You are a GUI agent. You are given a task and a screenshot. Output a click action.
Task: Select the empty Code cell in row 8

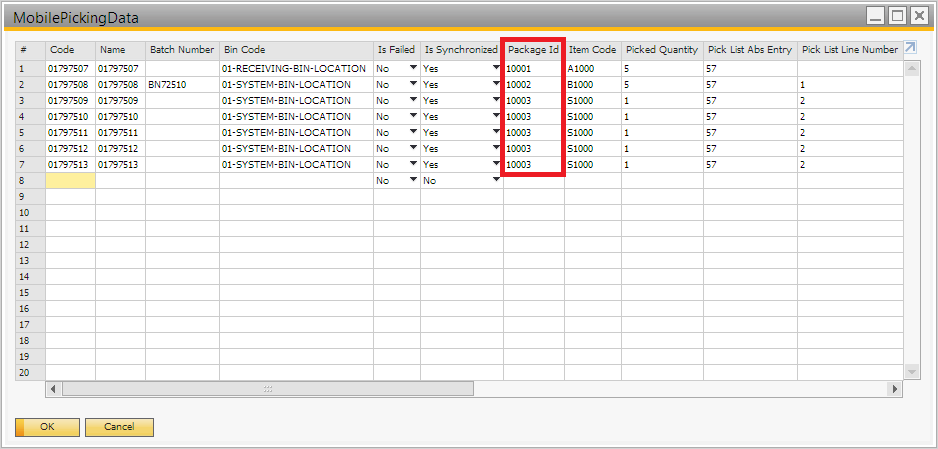(x=70, y=181)
